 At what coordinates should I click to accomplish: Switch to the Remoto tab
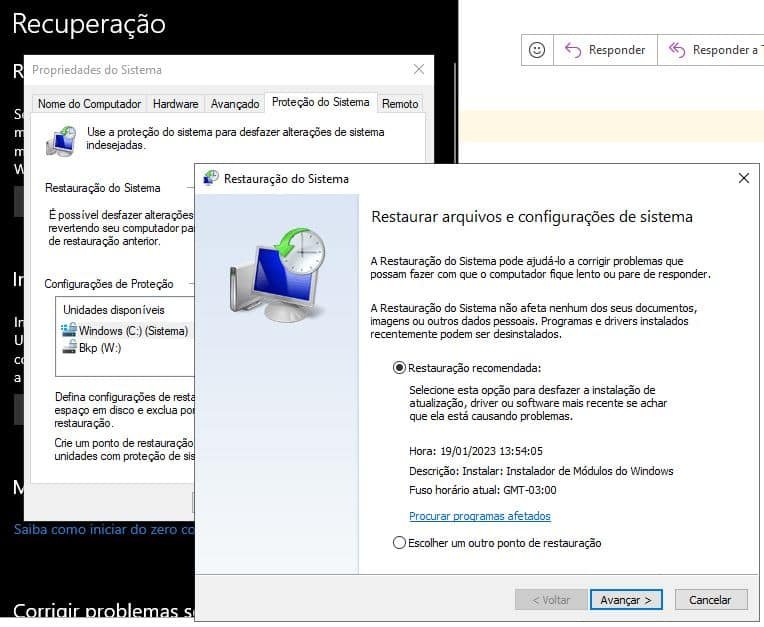pos(400,104)
